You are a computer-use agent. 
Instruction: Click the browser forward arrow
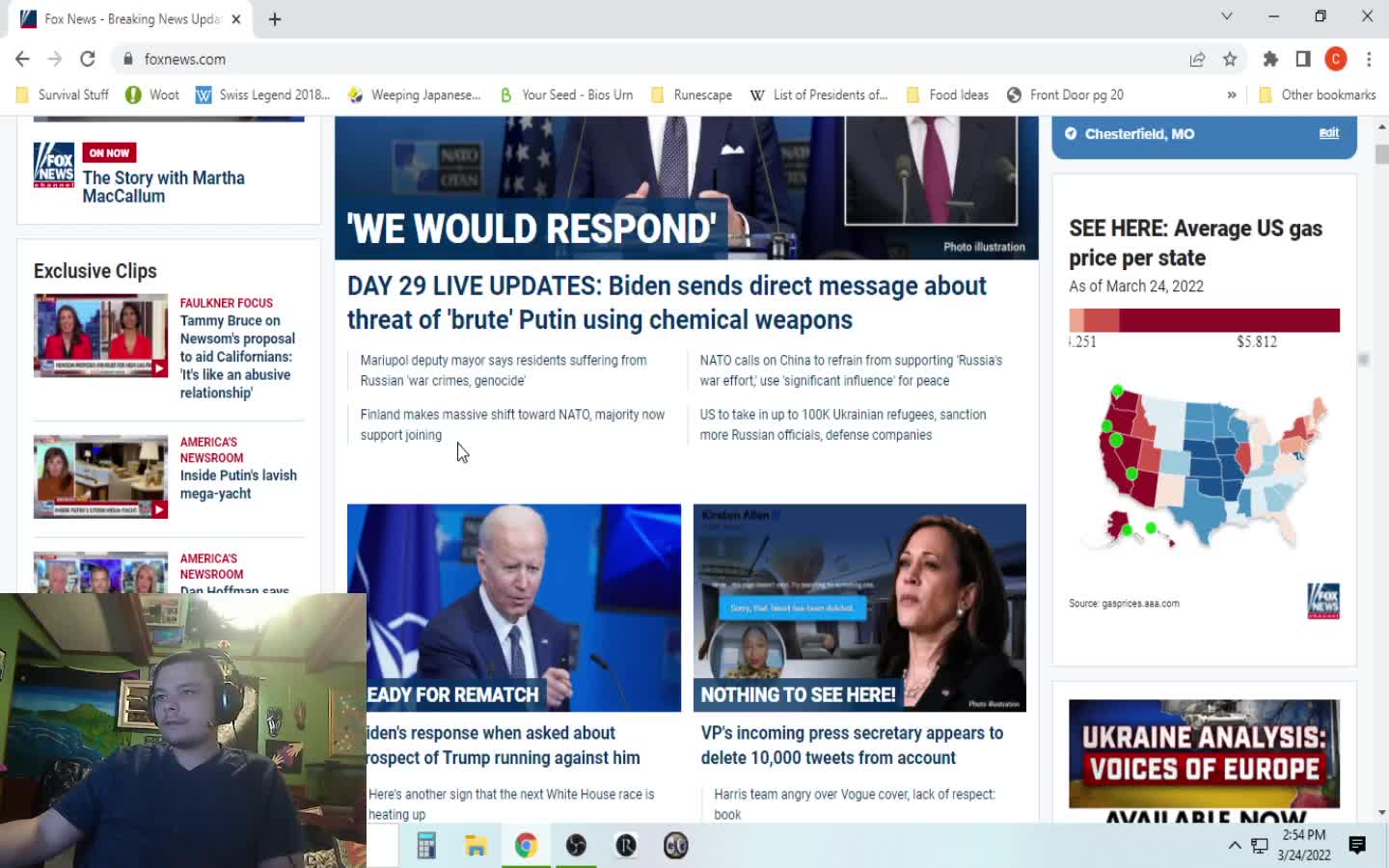tap(55, 59)
